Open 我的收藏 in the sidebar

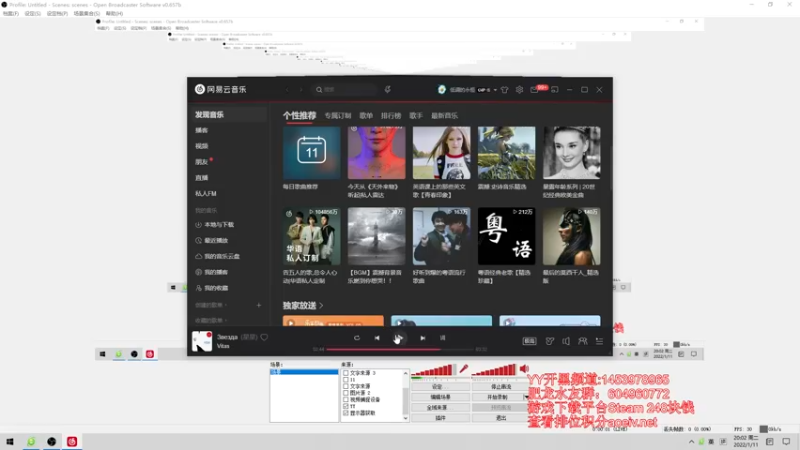pos(212,288)
